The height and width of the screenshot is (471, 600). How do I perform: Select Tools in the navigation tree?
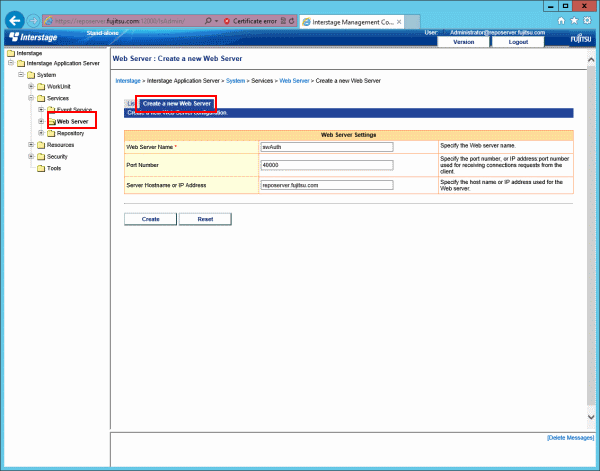(54, 168)
